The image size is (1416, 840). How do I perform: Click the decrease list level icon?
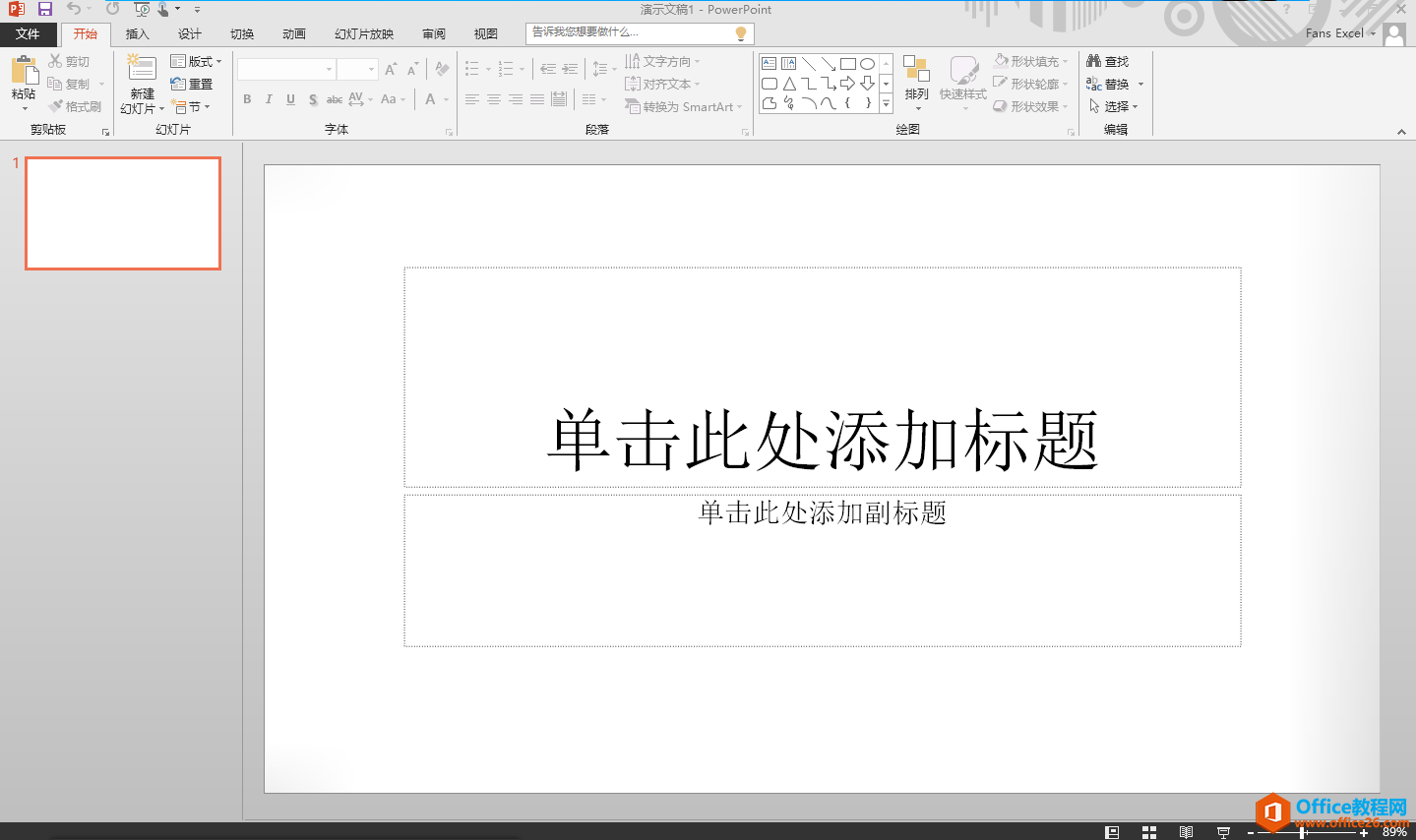[548, 69]
